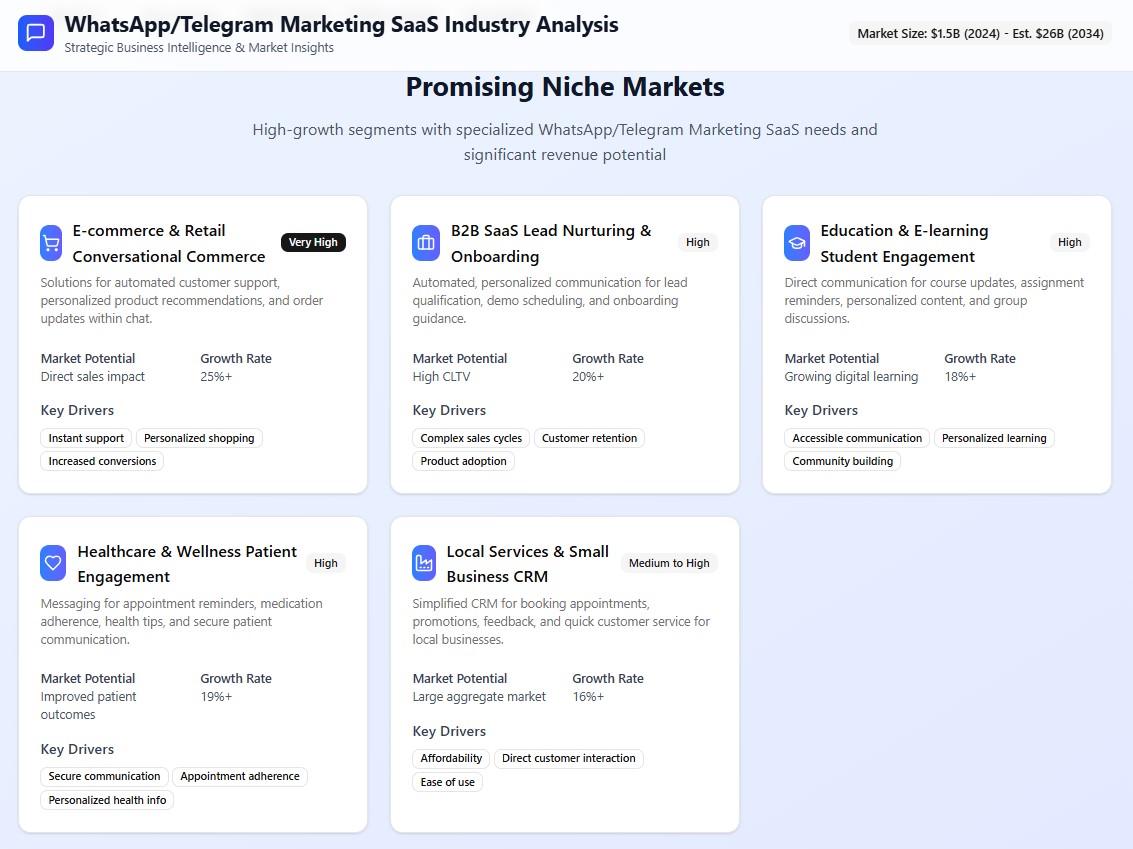
Task: Select the Very High badge on E-commerce card
Action: point(313,242)
